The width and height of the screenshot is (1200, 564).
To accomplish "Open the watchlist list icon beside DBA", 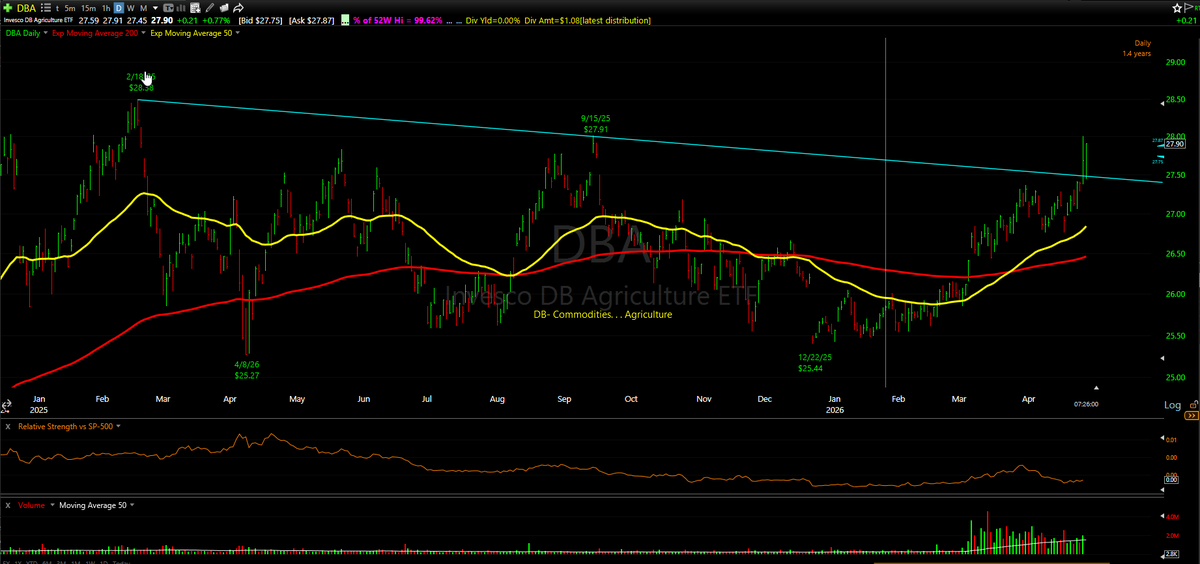I will [45, 8].
